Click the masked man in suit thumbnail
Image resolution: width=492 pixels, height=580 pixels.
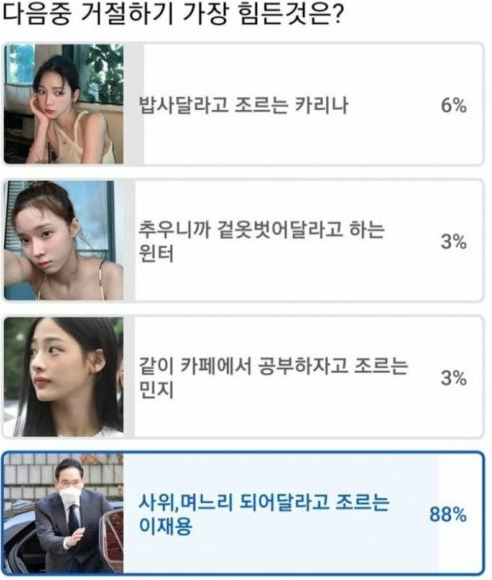[64, 513]
